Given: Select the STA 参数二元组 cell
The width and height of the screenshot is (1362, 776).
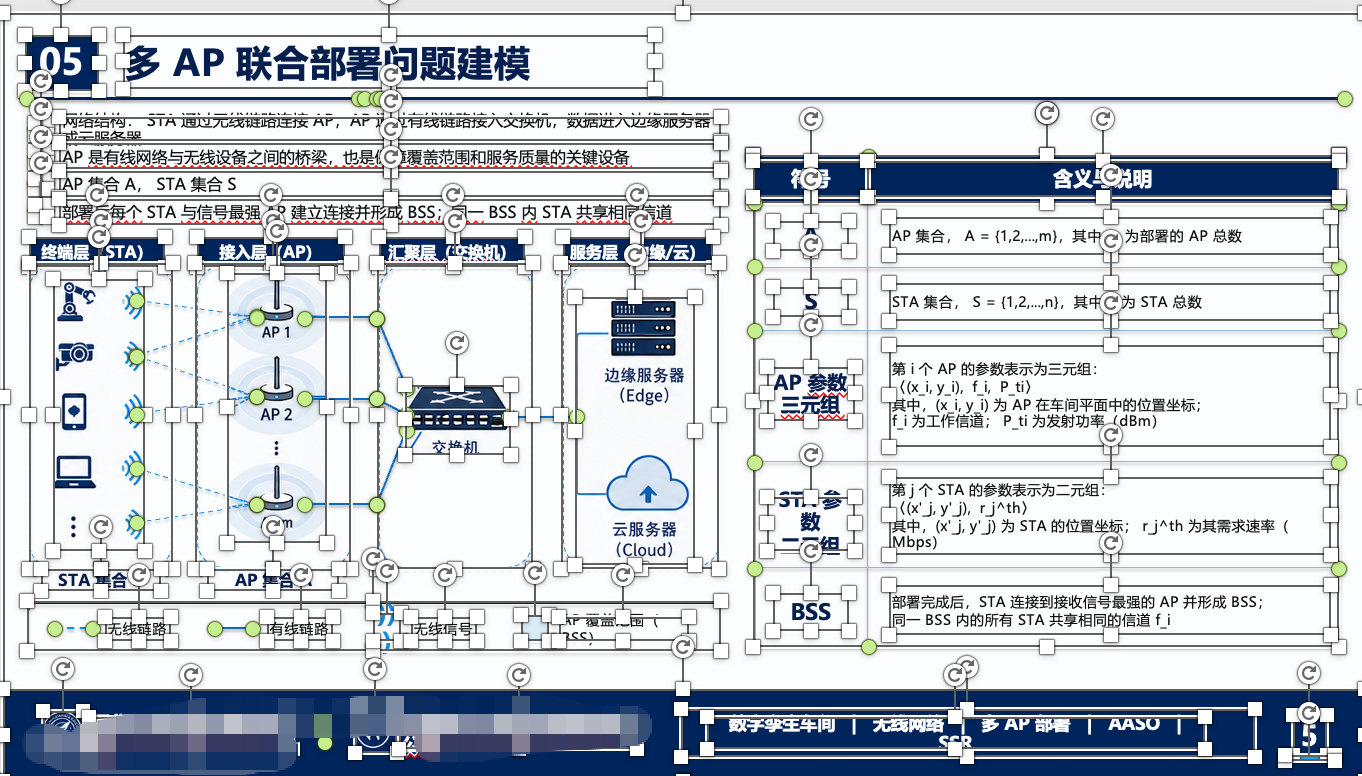Looking at the screenshot, I should coord(810,522).
